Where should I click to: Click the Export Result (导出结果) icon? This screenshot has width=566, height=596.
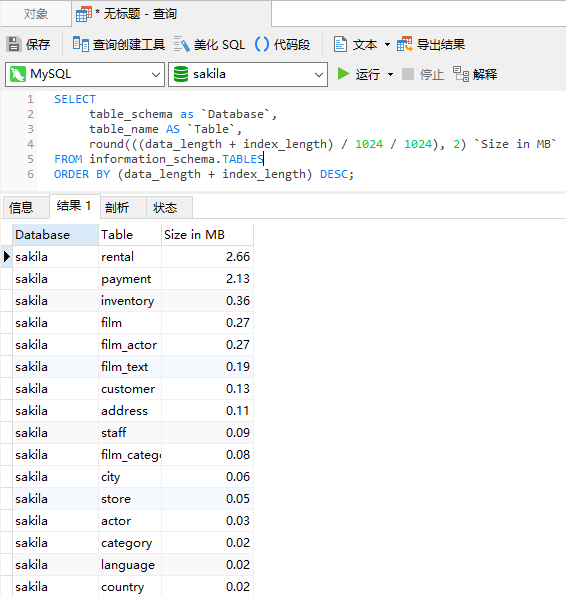click(x=404, y=44)
